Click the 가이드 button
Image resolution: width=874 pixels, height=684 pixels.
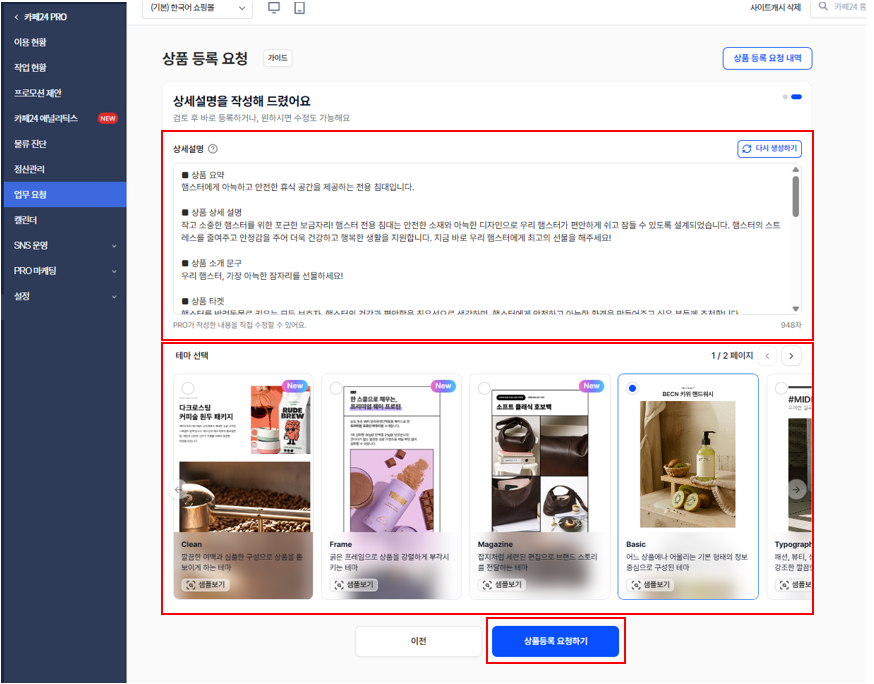(280, 59)
